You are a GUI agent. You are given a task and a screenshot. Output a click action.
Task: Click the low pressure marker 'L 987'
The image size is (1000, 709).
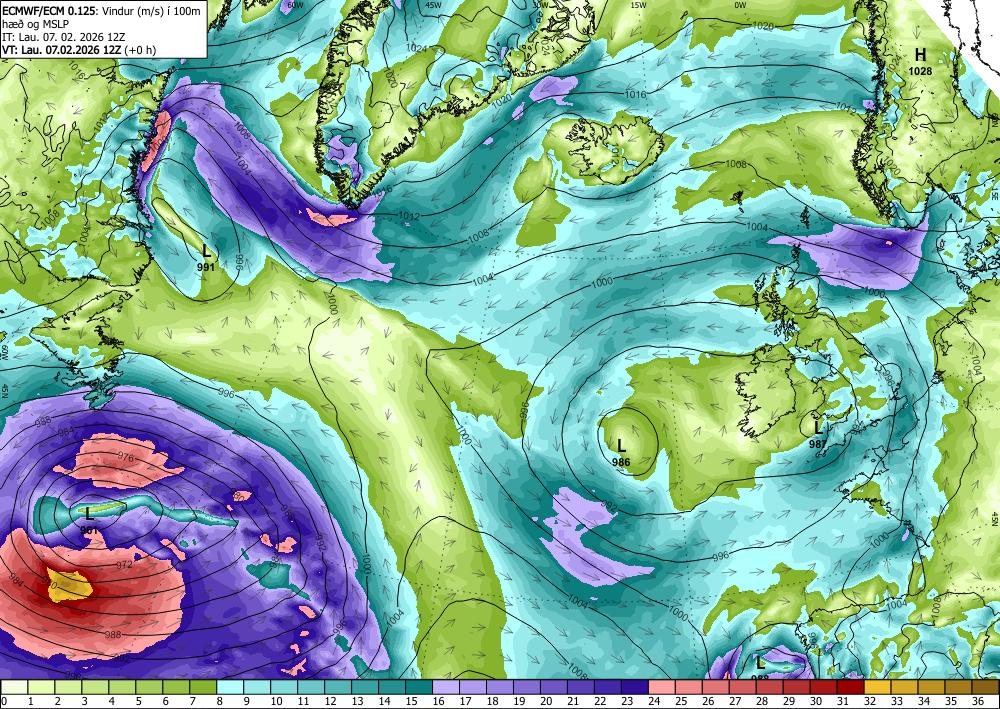[x=818, y=434]
